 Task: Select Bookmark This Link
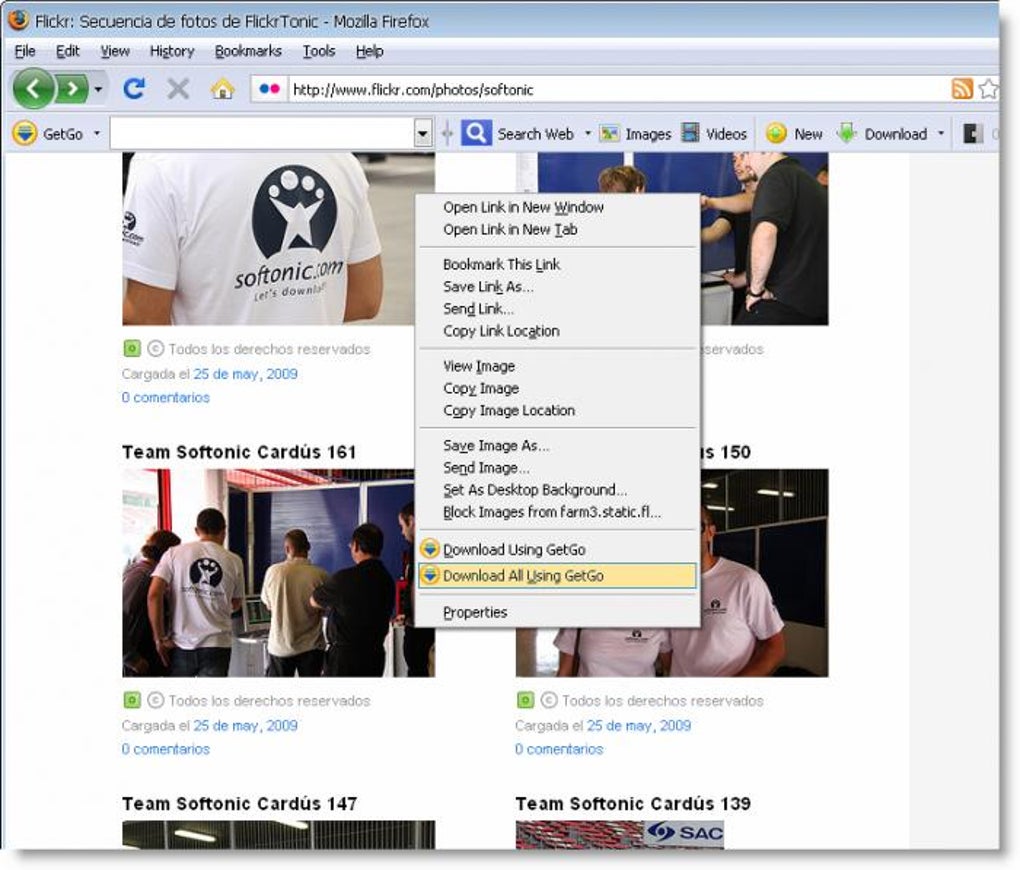(557, 264)
